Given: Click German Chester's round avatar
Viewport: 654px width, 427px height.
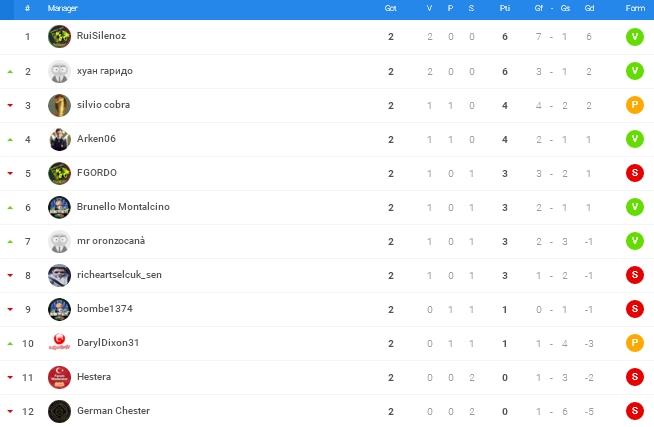Looking at the screenshot, I should coord(59,411).
